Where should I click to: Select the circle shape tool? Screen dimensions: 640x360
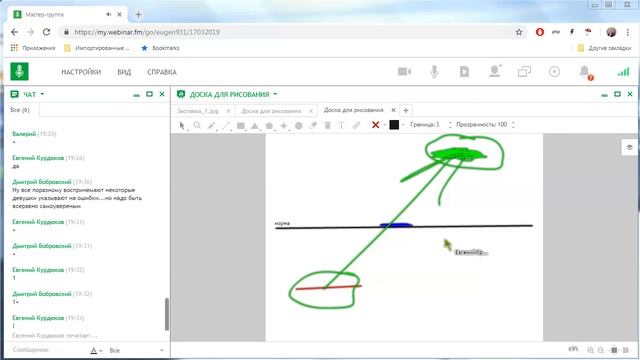[299, 125]
